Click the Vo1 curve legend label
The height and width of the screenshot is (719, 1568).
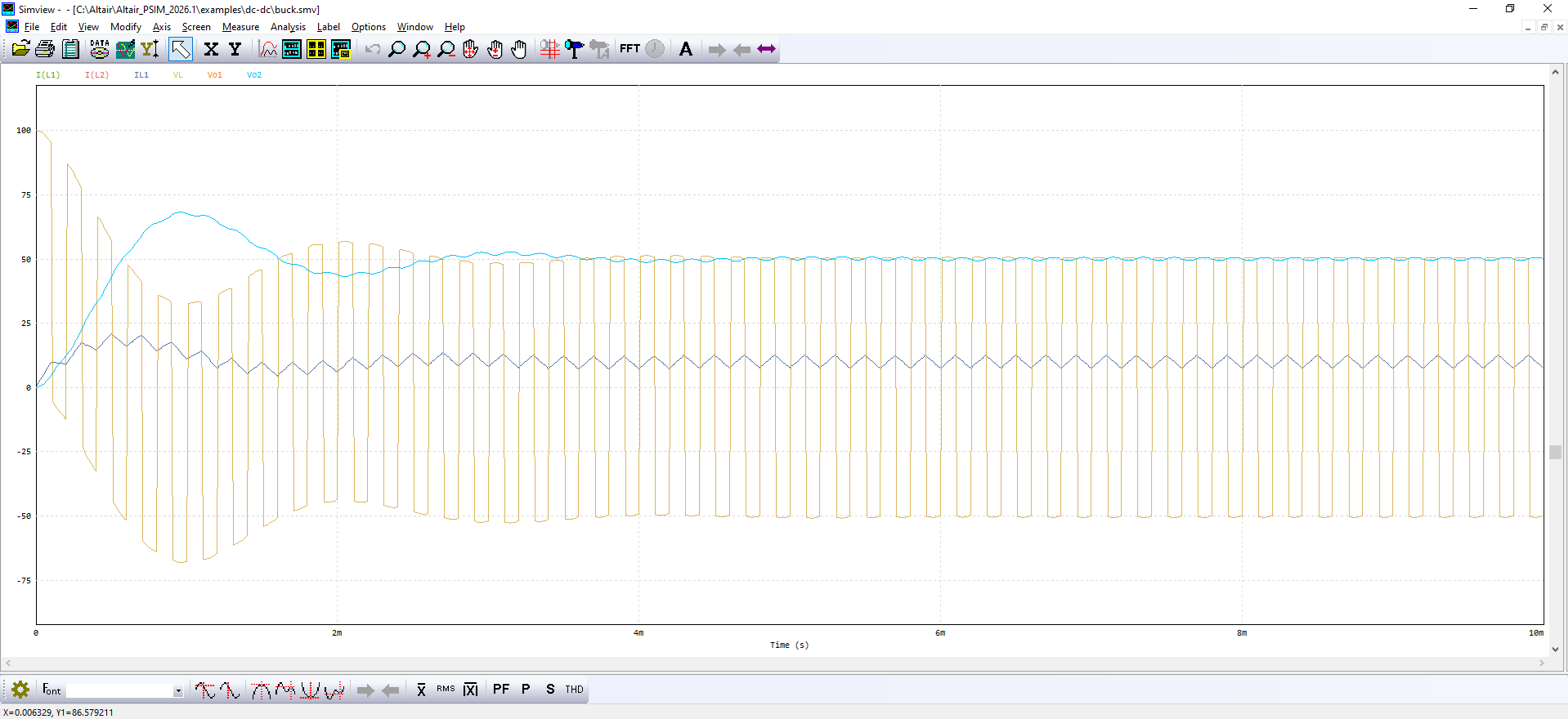[214, 75]
